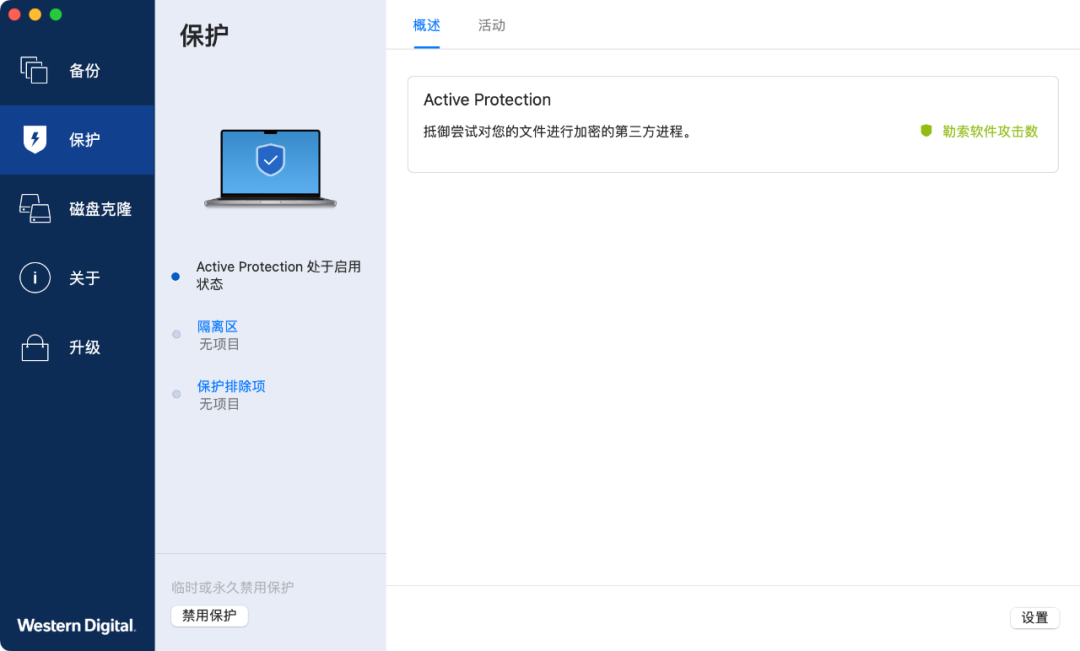Click the text 抵御尝试对您的文件进行加密的第三方进程。
This screenshot has width=1080, height=651.
click(x=557, y=132)
